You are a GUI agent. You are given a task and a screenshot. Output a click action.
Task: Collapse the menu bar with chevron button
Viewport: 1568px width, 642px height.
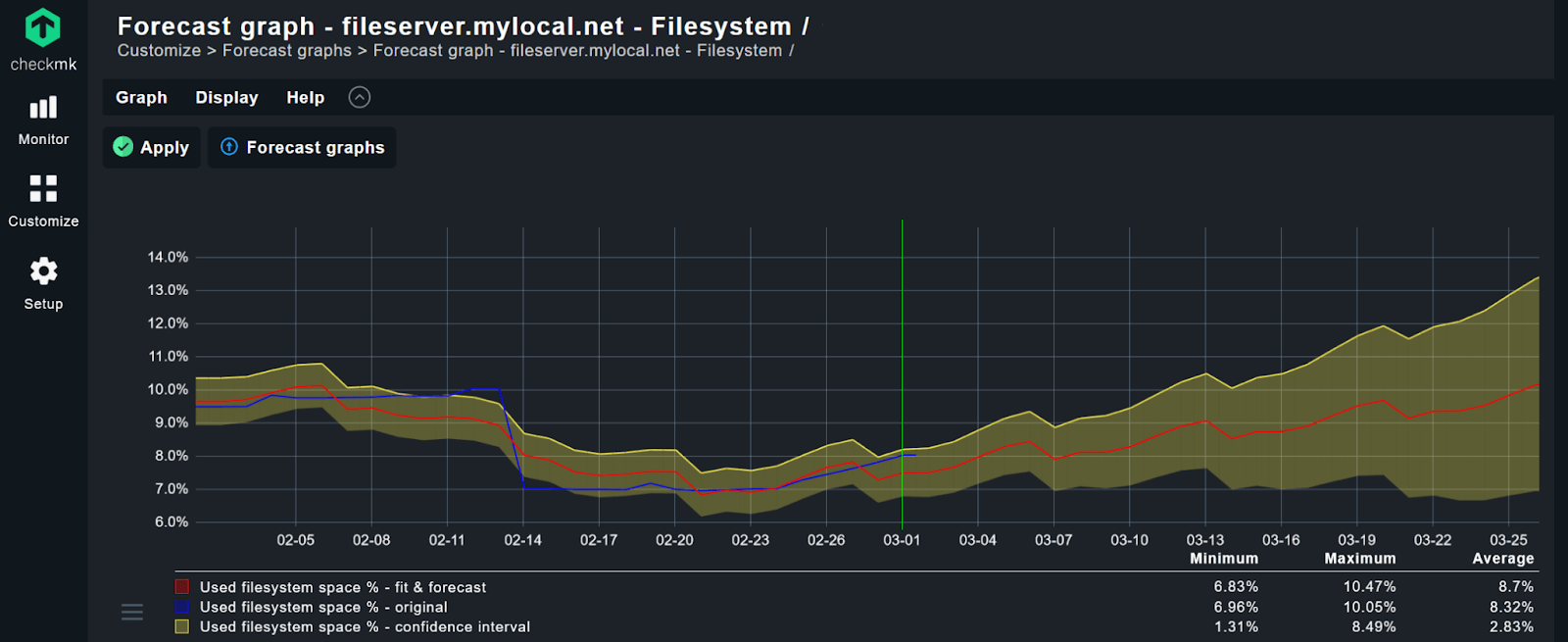click(360, 97)
